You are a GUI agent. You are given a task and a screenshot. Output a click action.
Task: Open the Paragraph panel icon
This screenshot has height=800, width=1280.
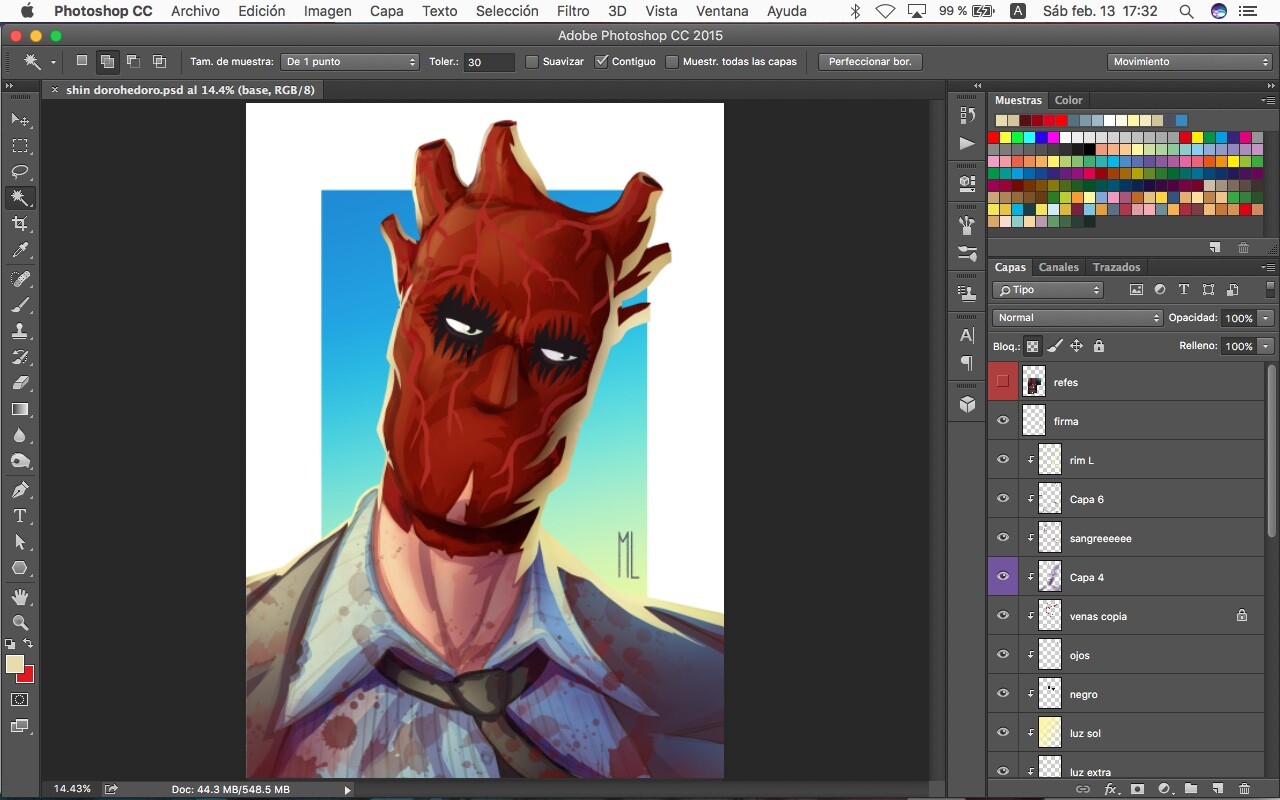(x=967, y=363)
